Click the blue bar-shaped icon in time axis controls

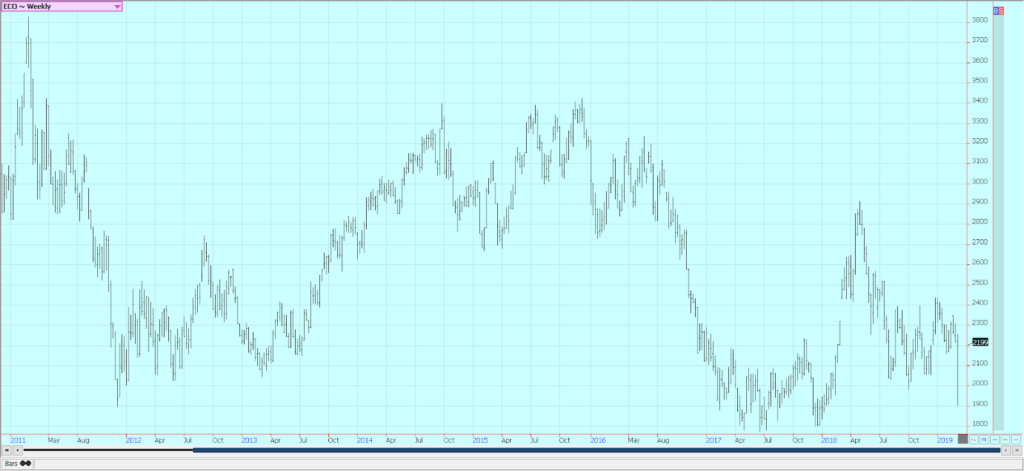pos(984,440)
